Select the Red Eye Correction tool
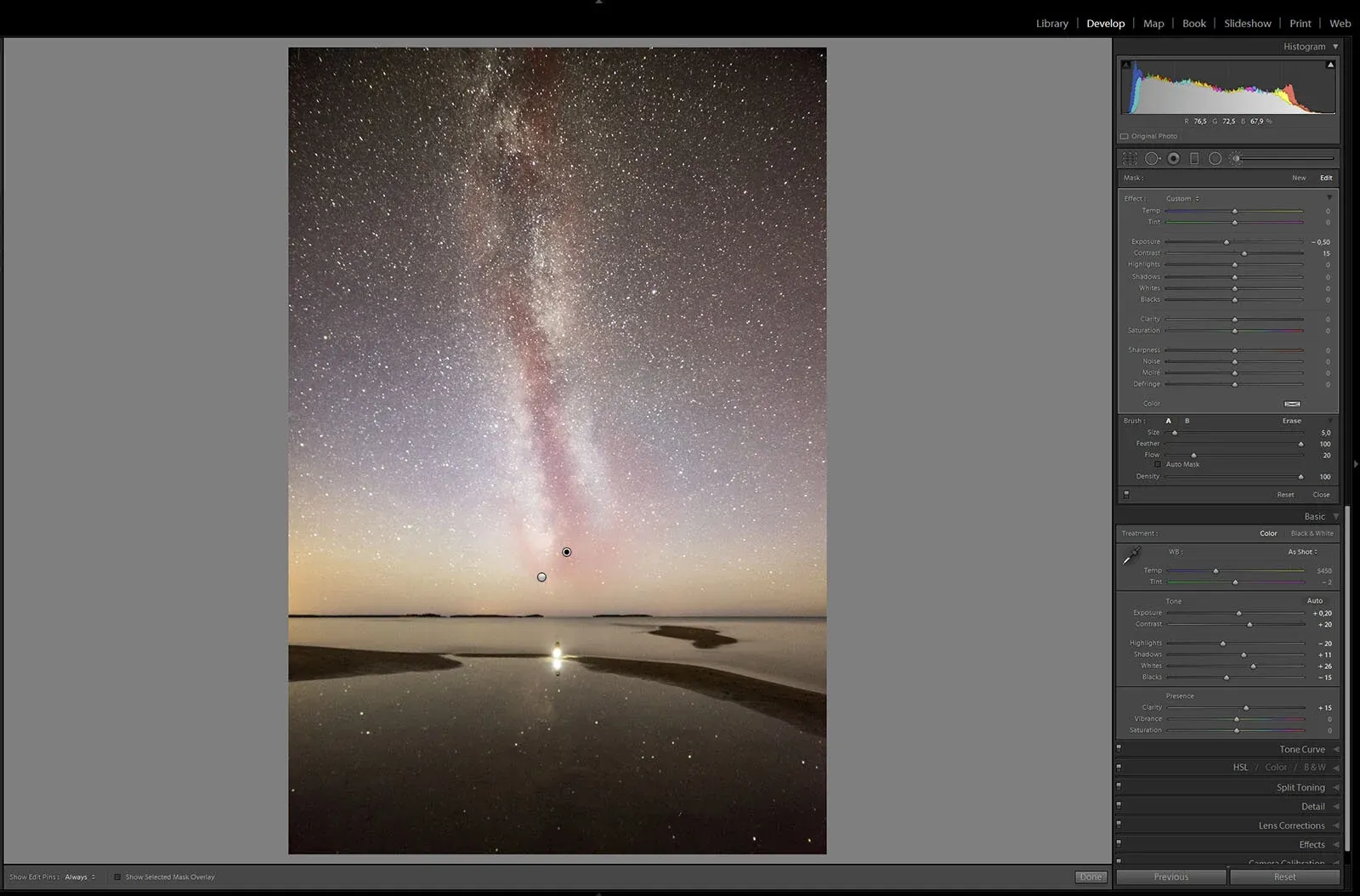This screenshot has width=1360, height=896. (1174, 159)
